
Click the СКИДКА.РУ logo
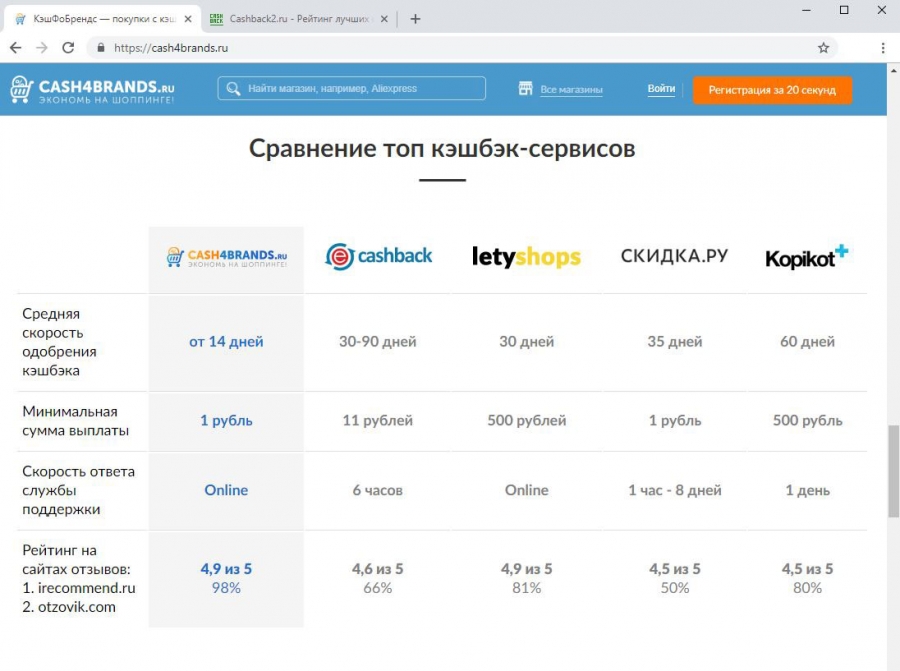click(674, 255)
